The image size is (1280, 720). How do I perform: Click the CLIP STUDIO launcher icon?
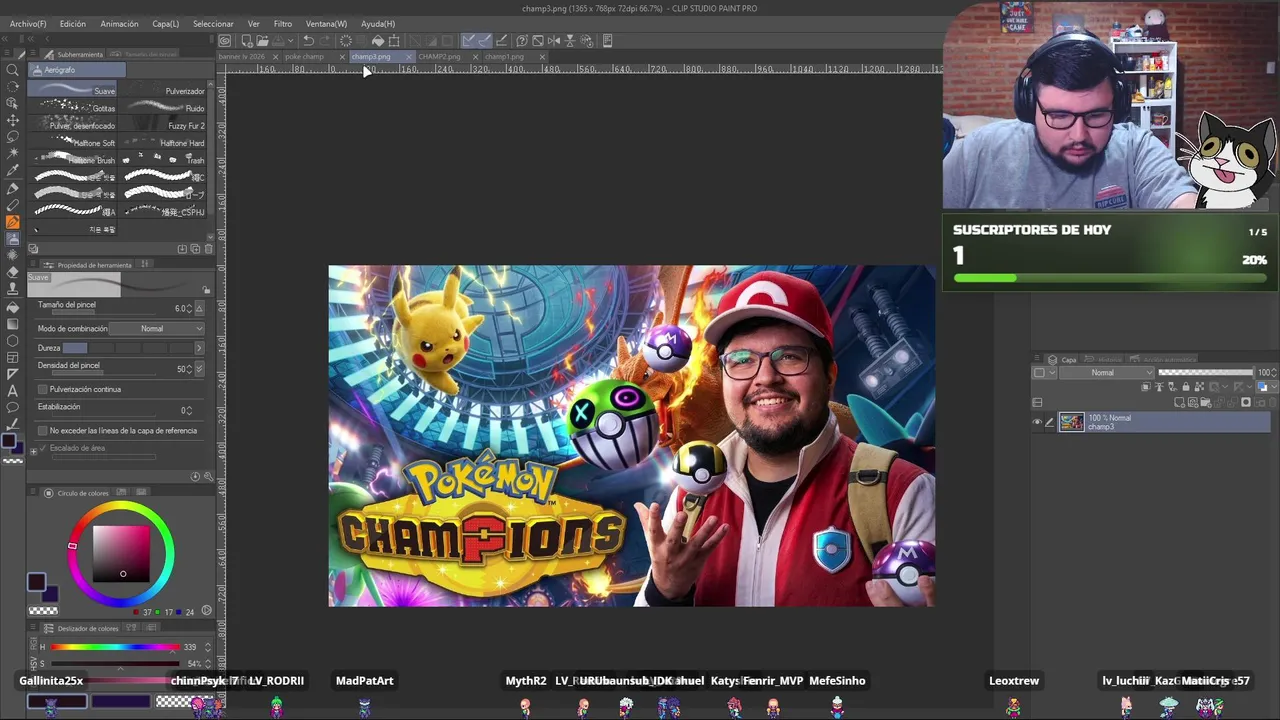pos(225,41)
